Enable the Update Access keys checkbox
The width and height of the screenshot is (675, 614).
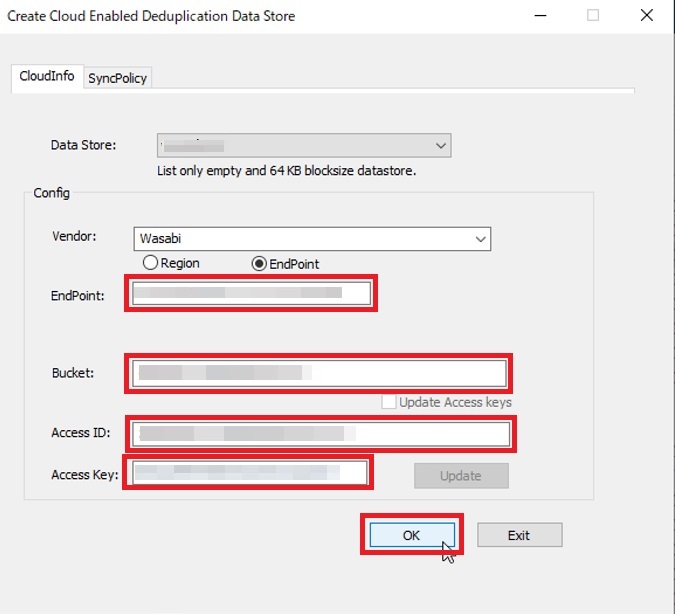[389, 402]
